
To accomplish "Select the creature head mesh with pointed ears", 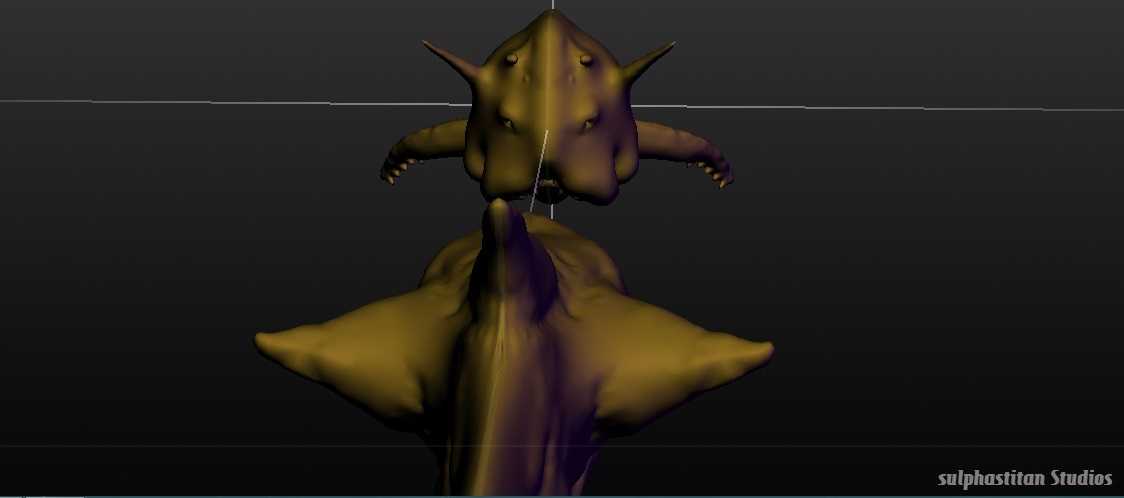I will pyautogui.click(x=549, y=107).
